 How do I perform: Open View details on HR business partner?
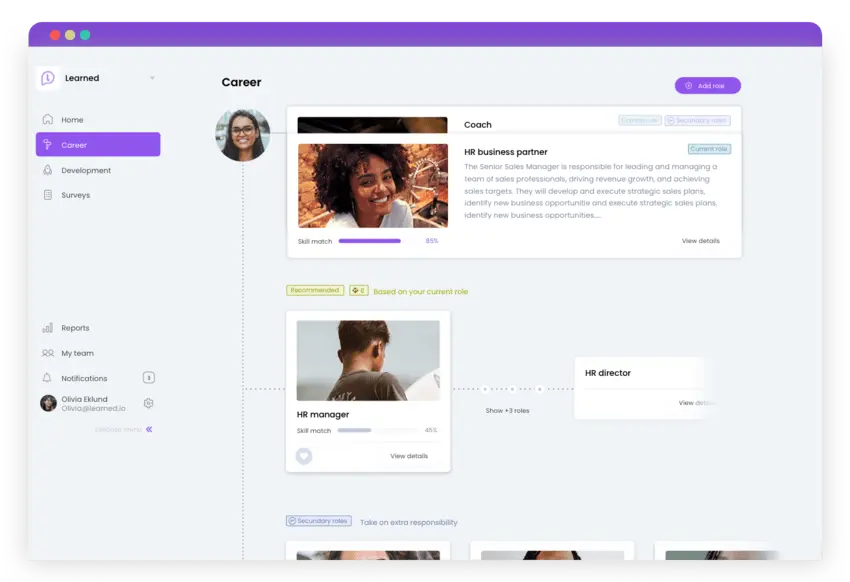pyautogui.click(x=700, y=240)
